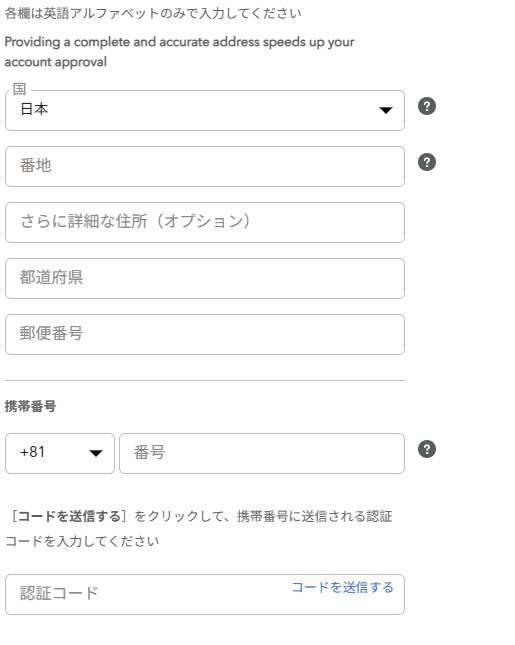Focus the 都道府県 prefecture field
The image size is (515, 645).
tap(205, 278)
